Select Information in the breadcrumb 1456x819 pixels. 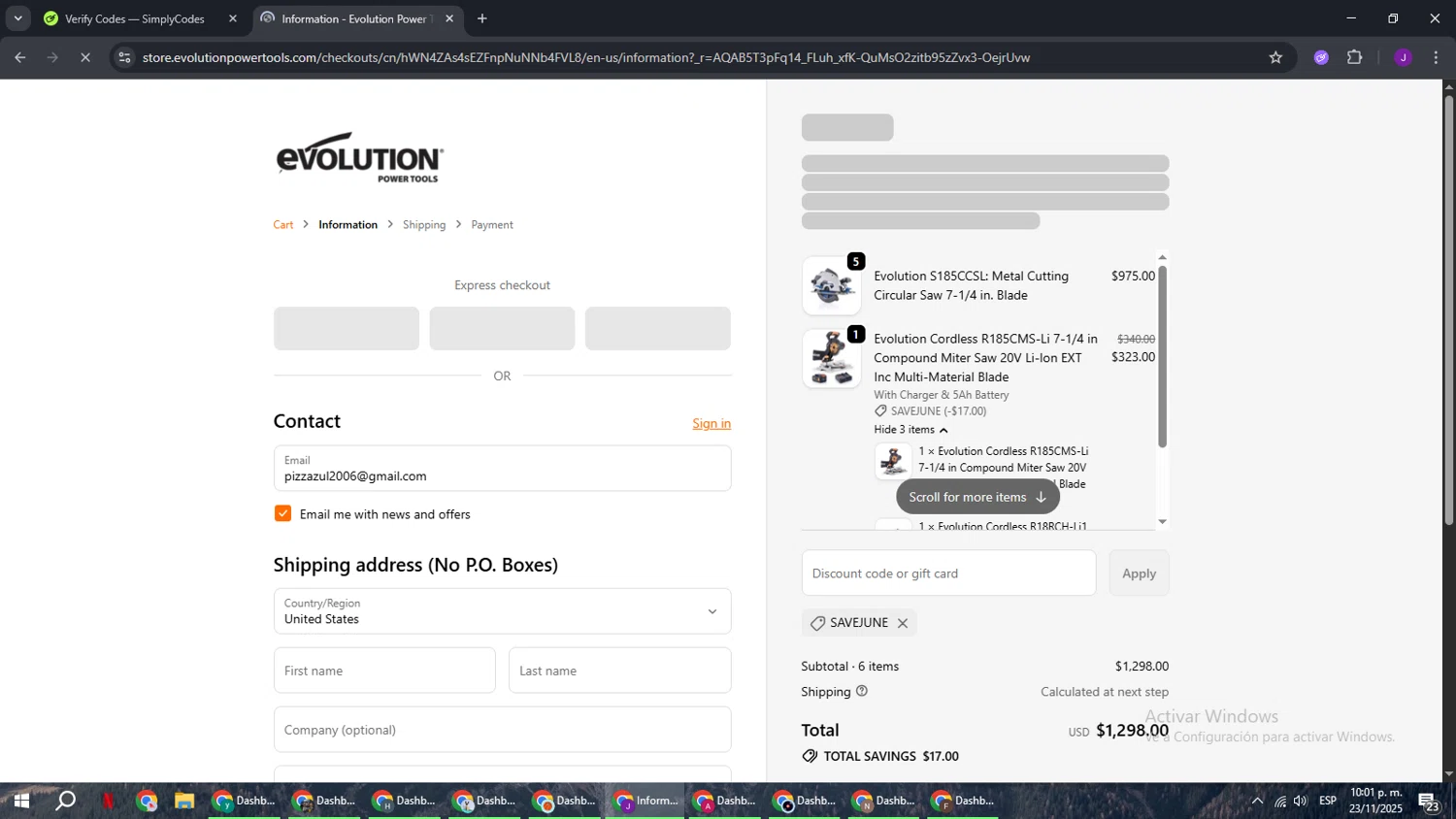(x=347, y=224)
